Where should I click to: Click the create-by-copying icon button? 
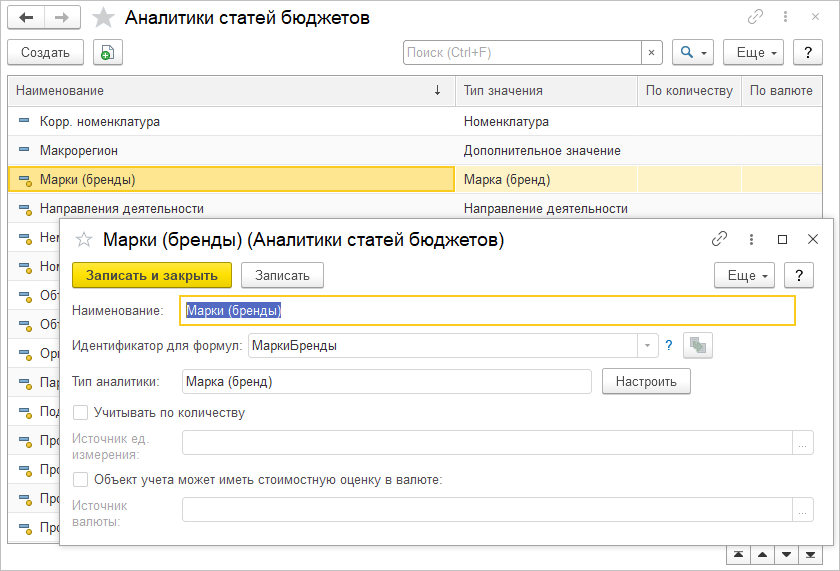107,53
